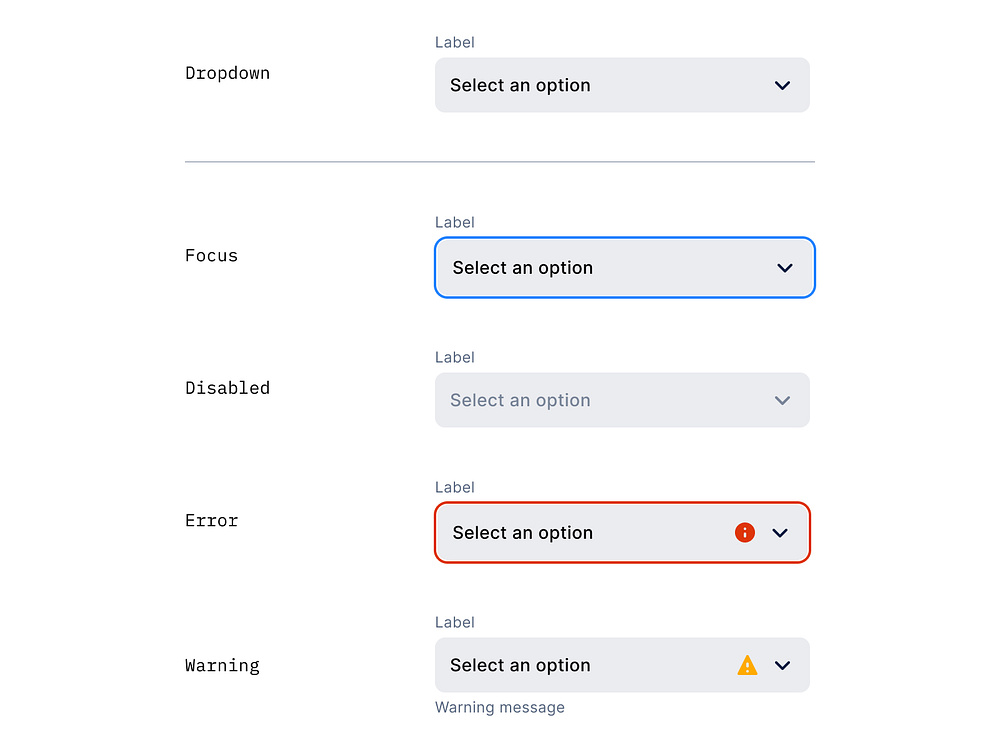
Task: Open the default Dropdown select control
Action: [x=600, y=85]
